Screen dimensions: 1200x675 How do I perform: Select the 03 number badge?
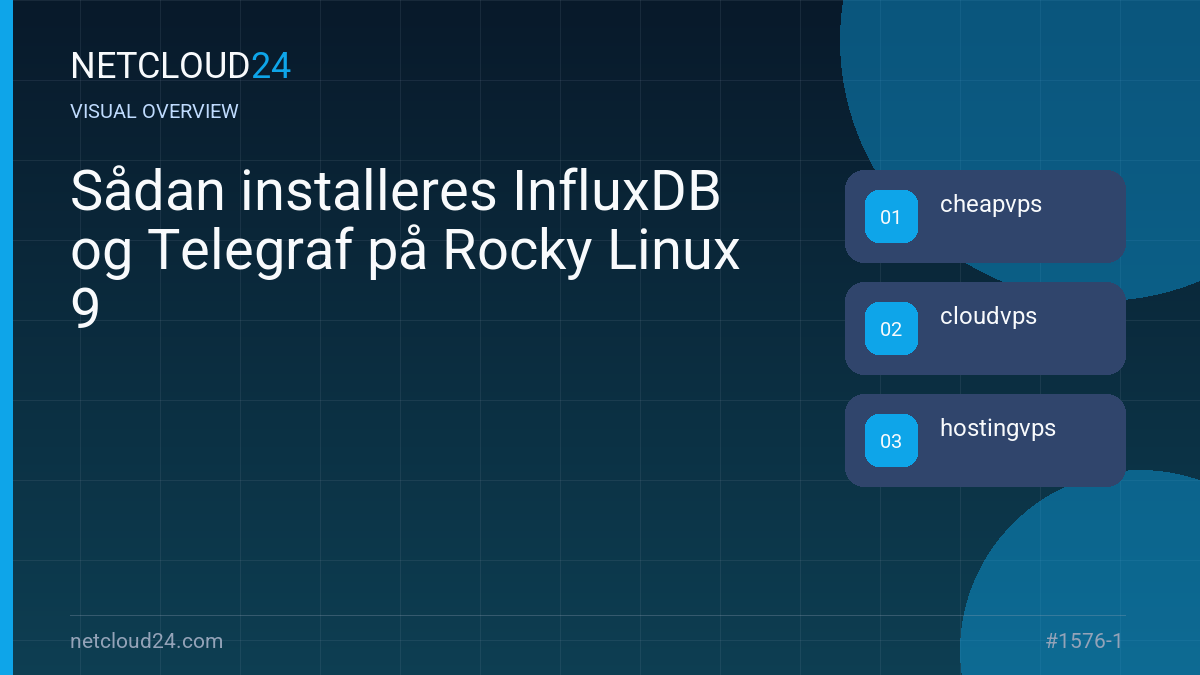coord(891,441)
